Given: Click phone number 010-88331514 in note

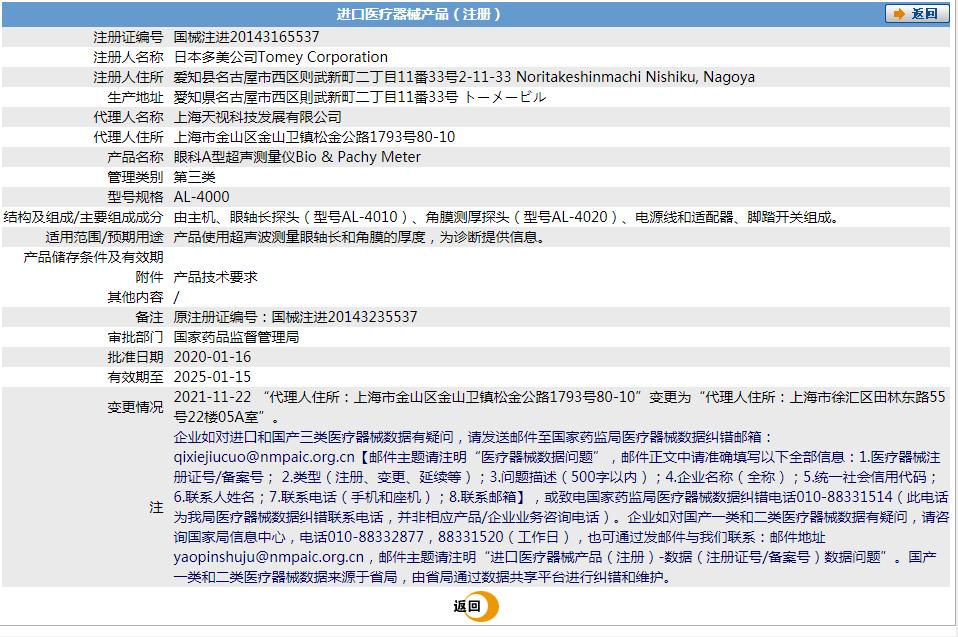Looking at the screenshot, I should 844,497.
